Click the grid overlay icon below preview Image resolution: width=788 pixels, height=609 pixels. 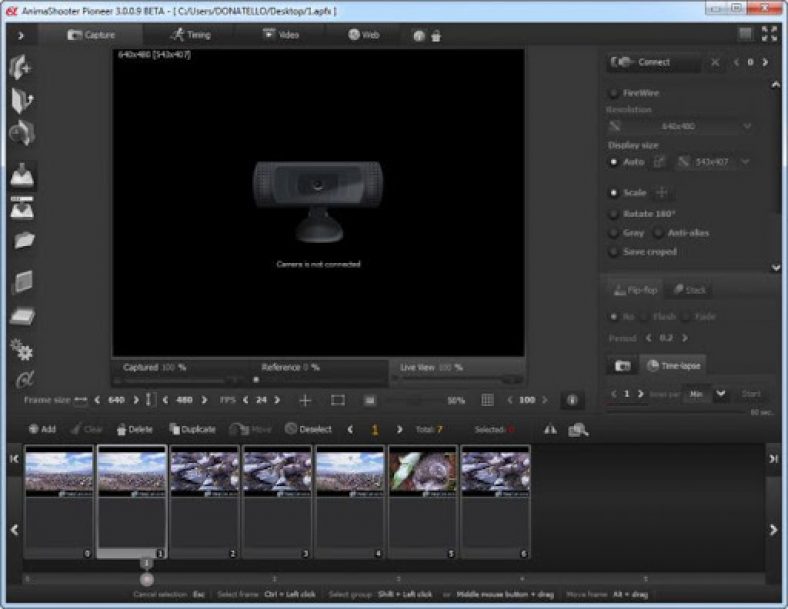coord(487,400)
